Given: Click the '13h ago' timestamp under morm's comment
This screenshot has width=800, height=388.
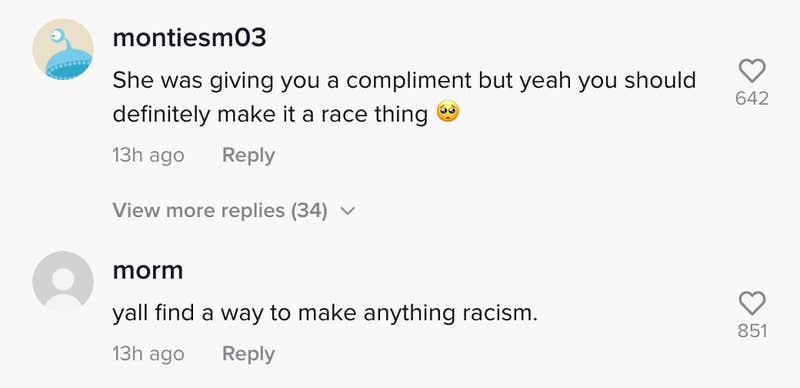Looking at the screenshot, I should (x=148, y=354).
